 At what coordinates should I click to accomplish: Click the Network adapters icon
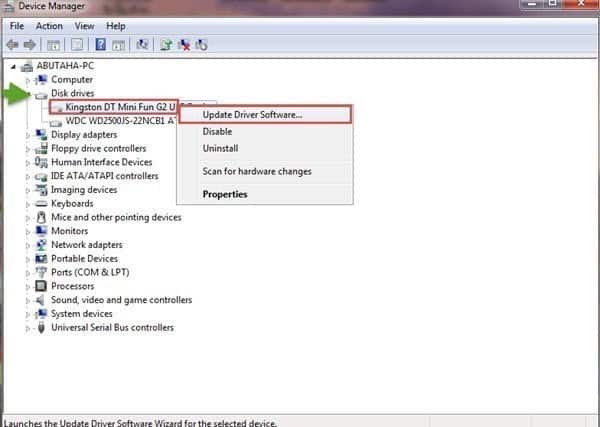point(41,245)
